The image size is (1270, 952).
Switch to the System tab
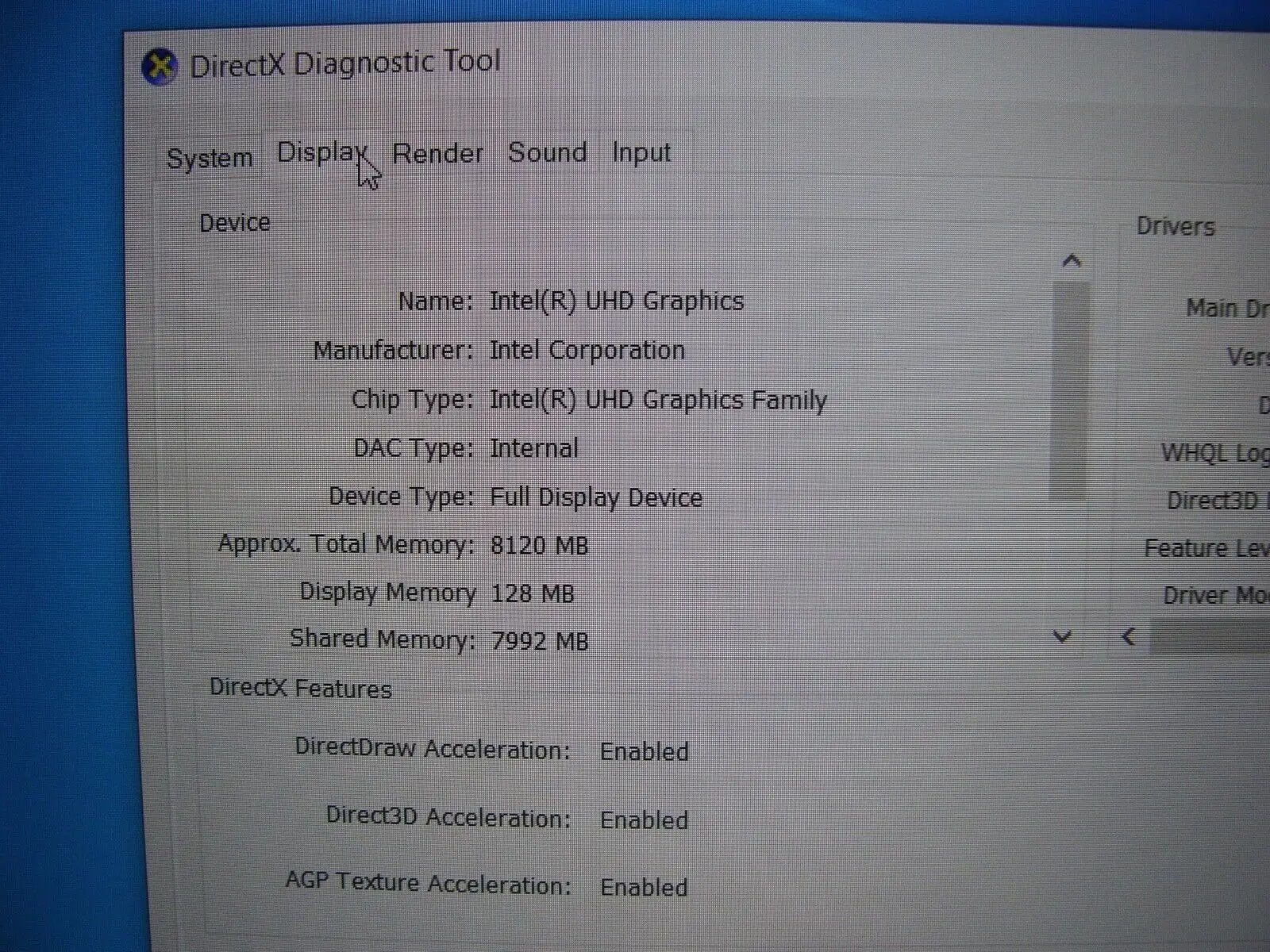click(x=210, y=158)
